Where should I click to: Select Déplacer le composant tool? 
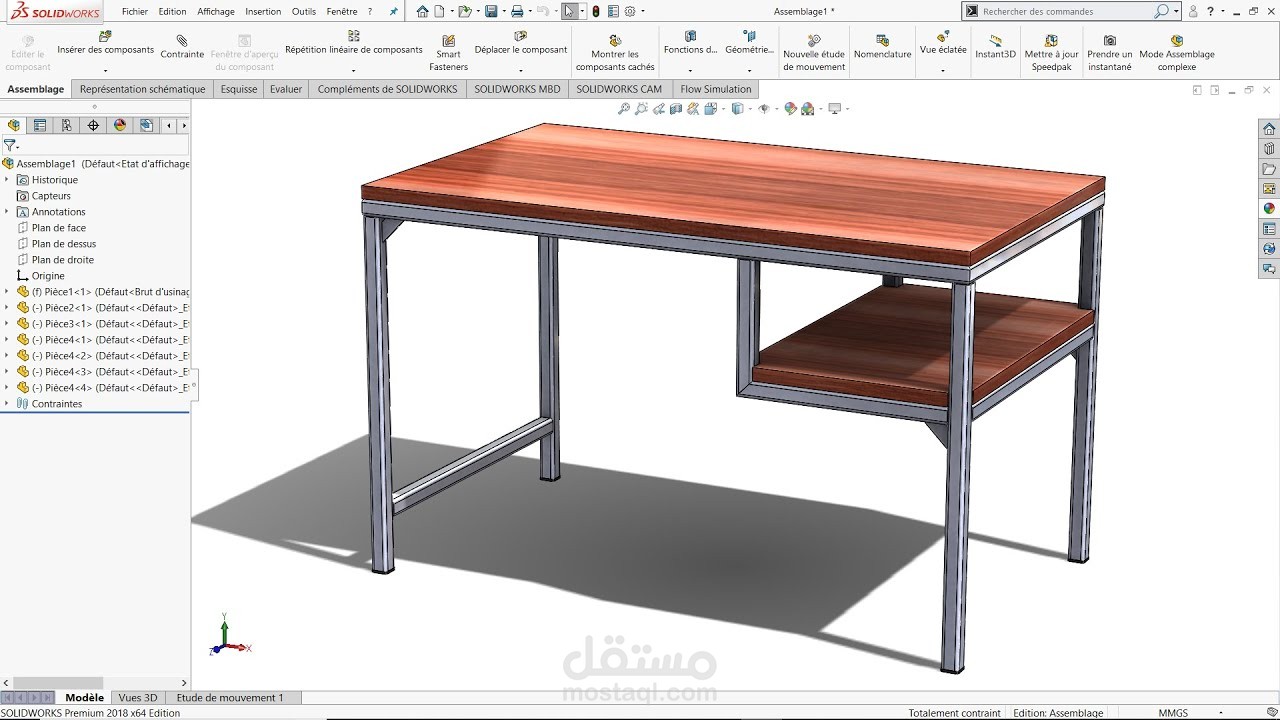point(520,42)
